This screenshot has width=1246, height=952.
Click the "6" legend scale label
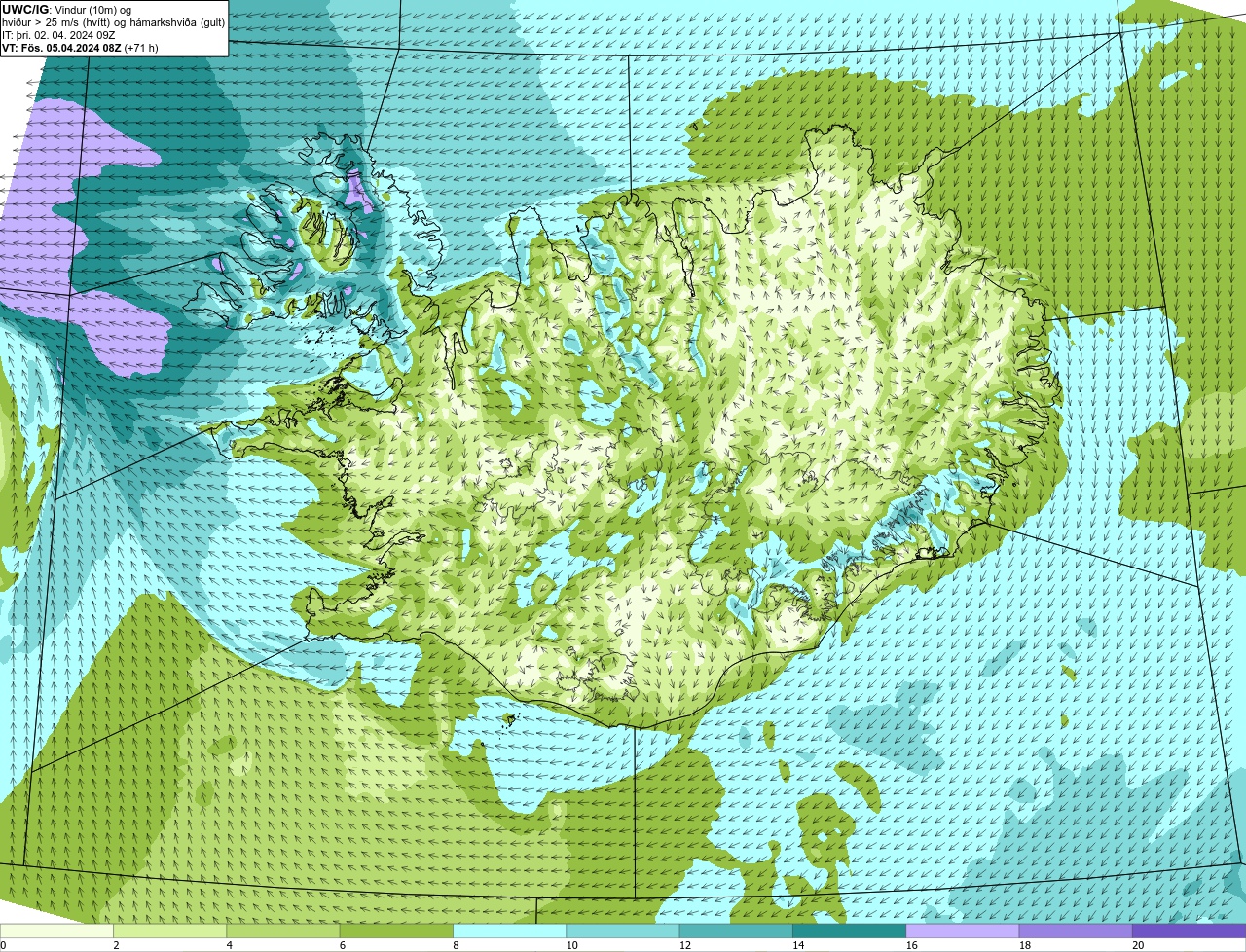(x=343, y=945)
